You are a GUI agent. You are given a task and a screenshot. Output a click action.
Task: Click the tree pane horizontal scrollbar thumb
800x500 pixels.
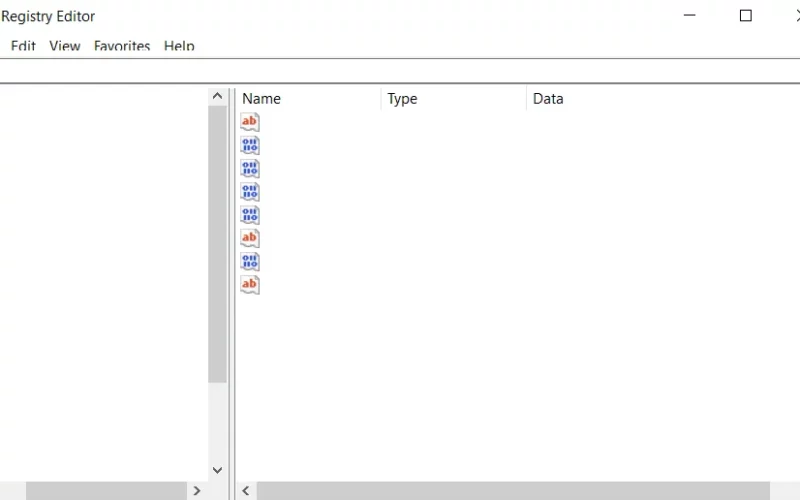click(x=106, y=491)
